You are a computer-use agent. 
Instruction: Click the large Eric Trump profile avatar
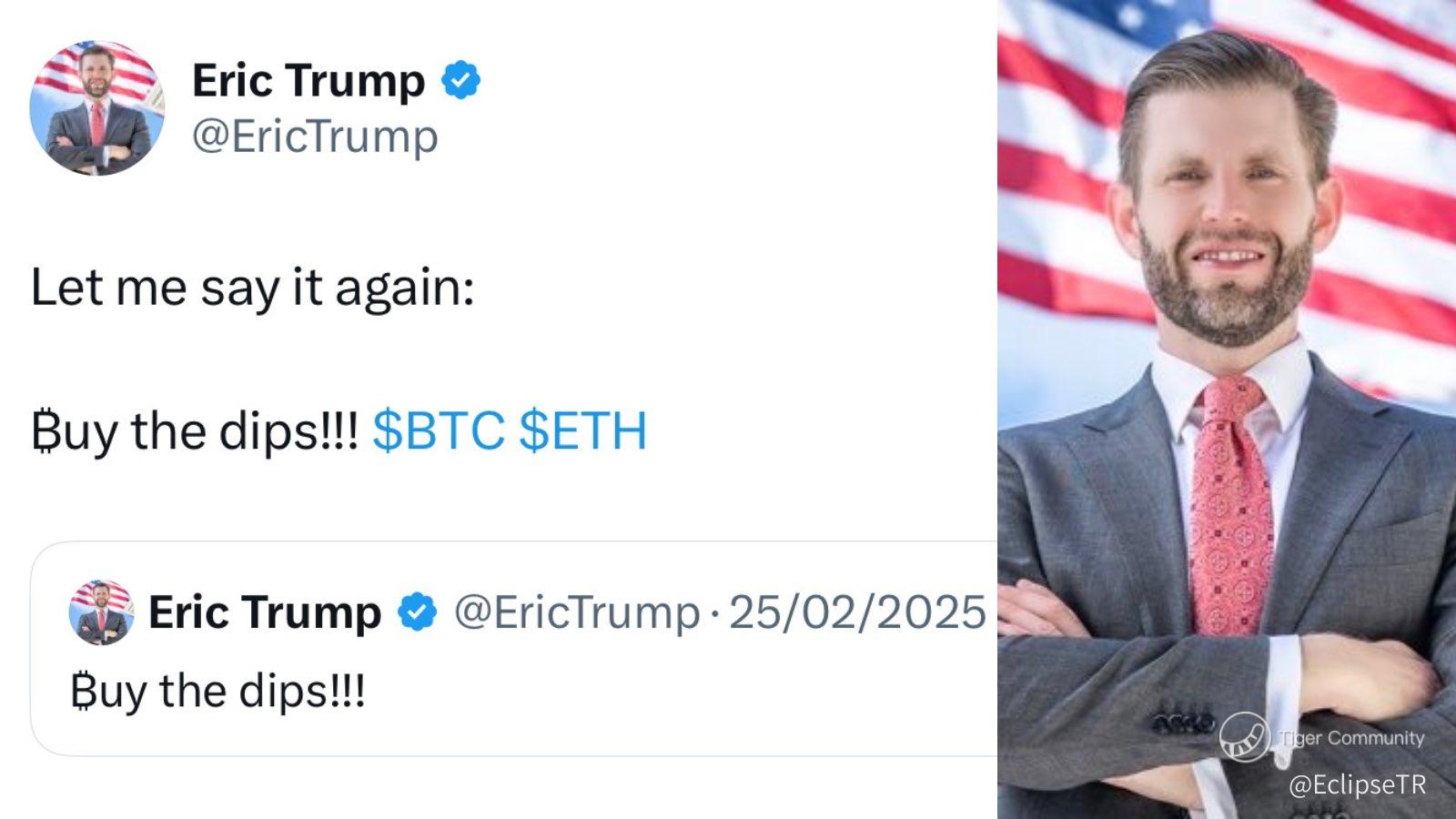[x=97, y=107]
